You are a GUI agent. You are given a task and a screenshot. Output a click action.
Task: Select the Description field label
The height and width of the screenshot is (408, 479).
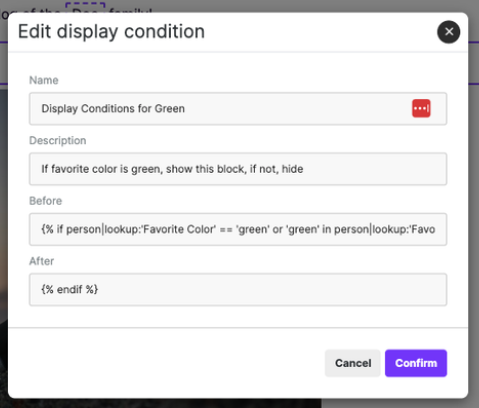[x=58, y=141]
